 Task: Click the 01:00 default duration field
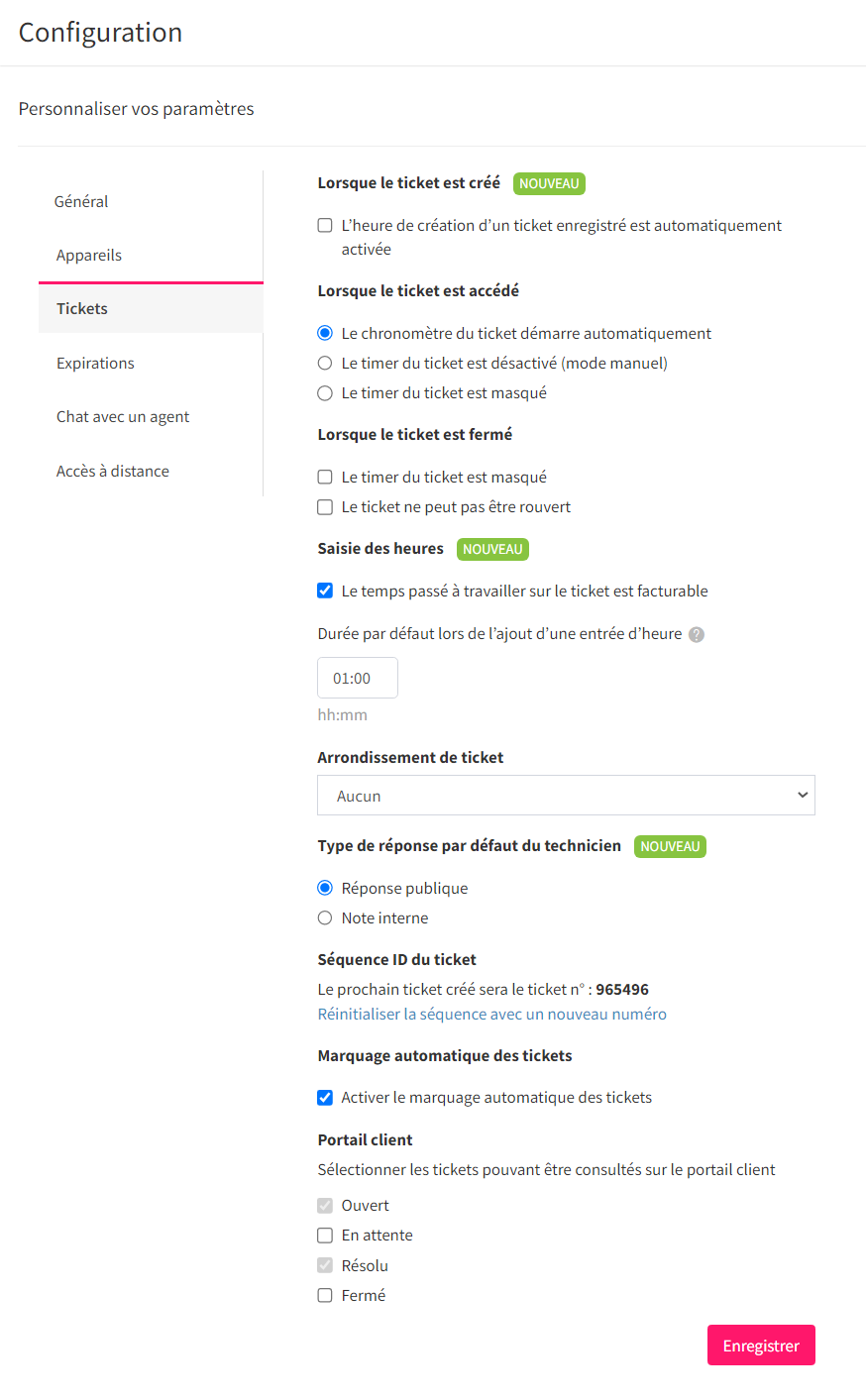click(x=358, y=679)
